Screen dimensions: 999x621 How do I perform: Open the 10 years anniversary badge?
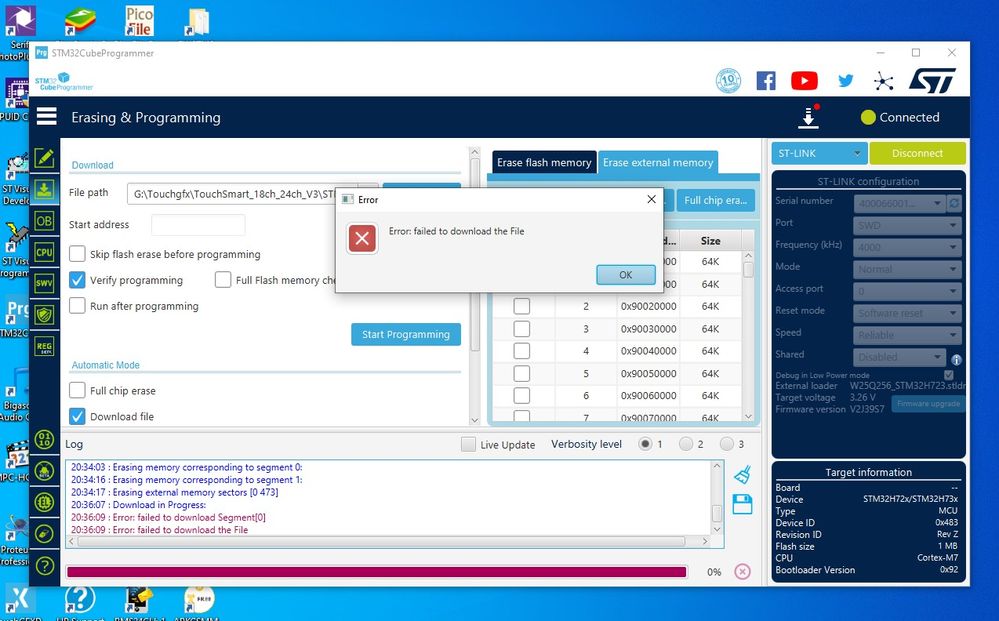pos(728,80)
